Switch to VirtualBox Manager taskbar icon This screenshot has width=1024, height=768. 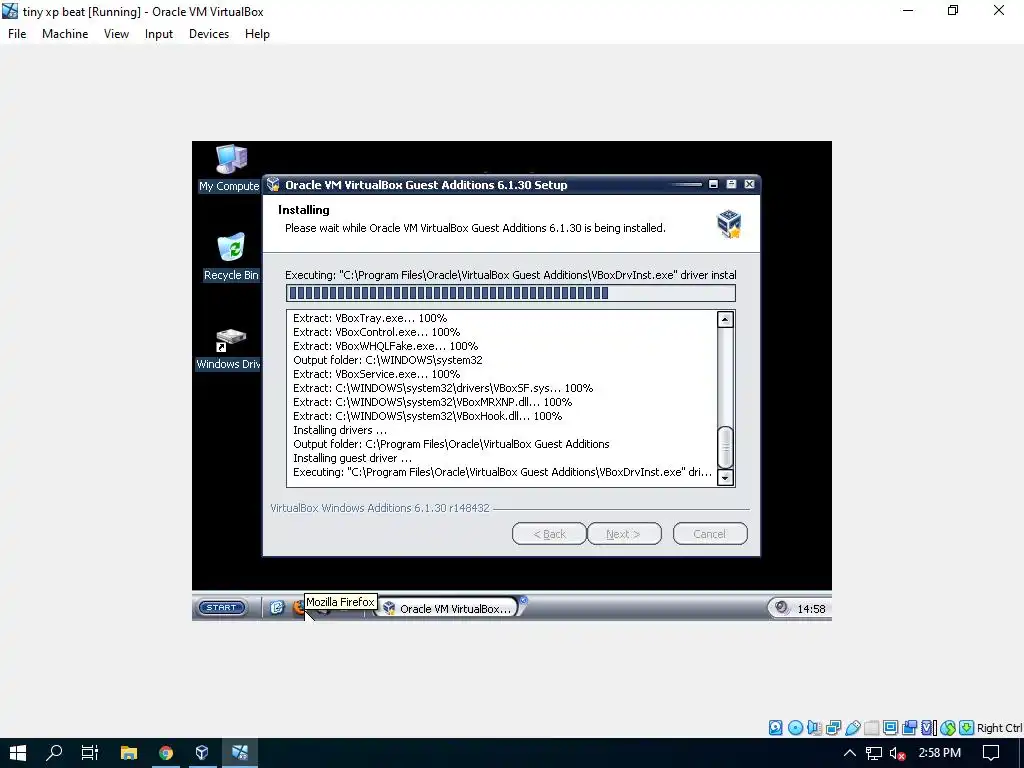tap(202, 753)
